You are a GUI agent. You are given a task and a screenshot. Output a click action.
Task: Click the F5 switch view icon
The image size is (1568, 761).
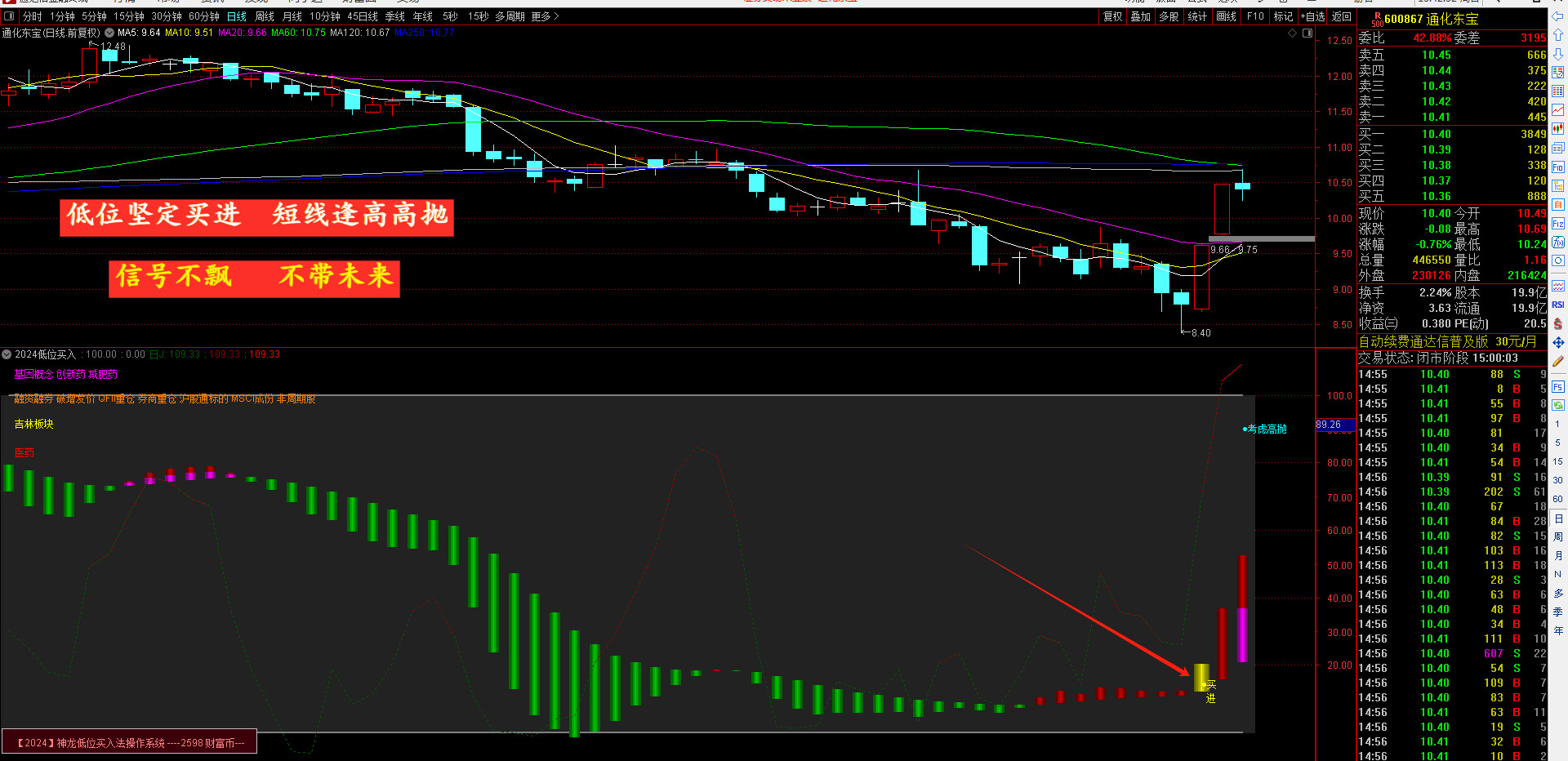tap(1558, 386)
